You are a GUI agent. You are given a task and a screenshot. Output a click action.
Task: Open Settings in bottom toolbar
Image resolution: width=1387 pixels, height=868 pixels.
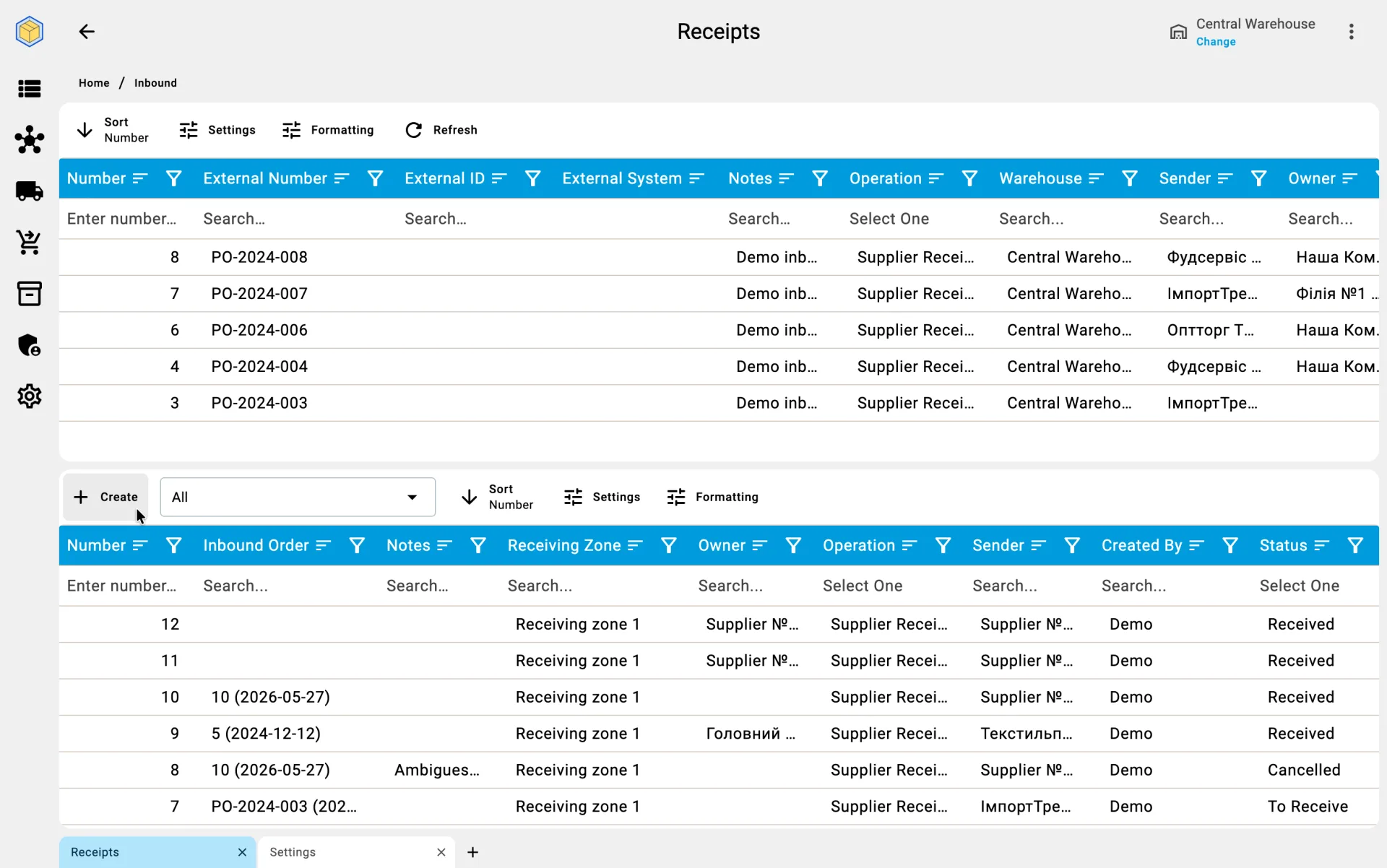coord(602,497)
